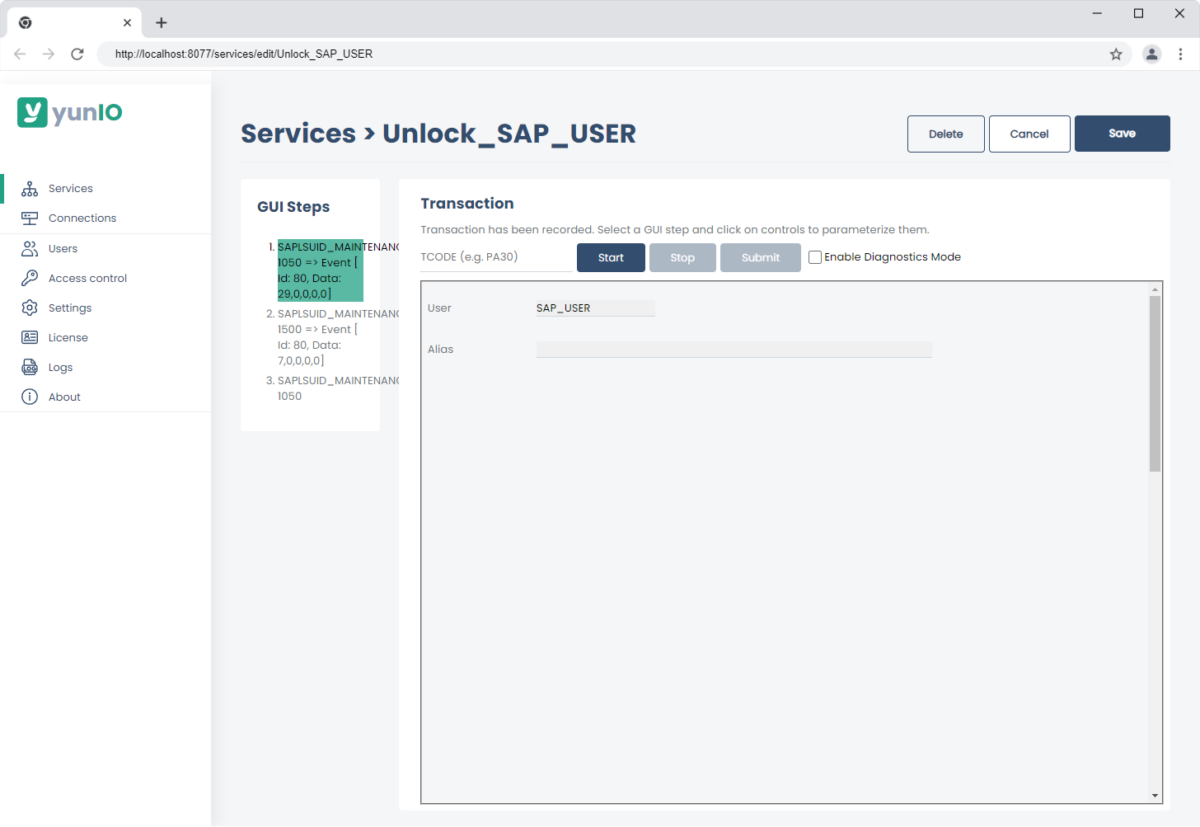Viewport: 1200px width, 827px height.
Task: Click the Services > Unlock_SAP_USER heading
Action: click(x=438, y=134)
